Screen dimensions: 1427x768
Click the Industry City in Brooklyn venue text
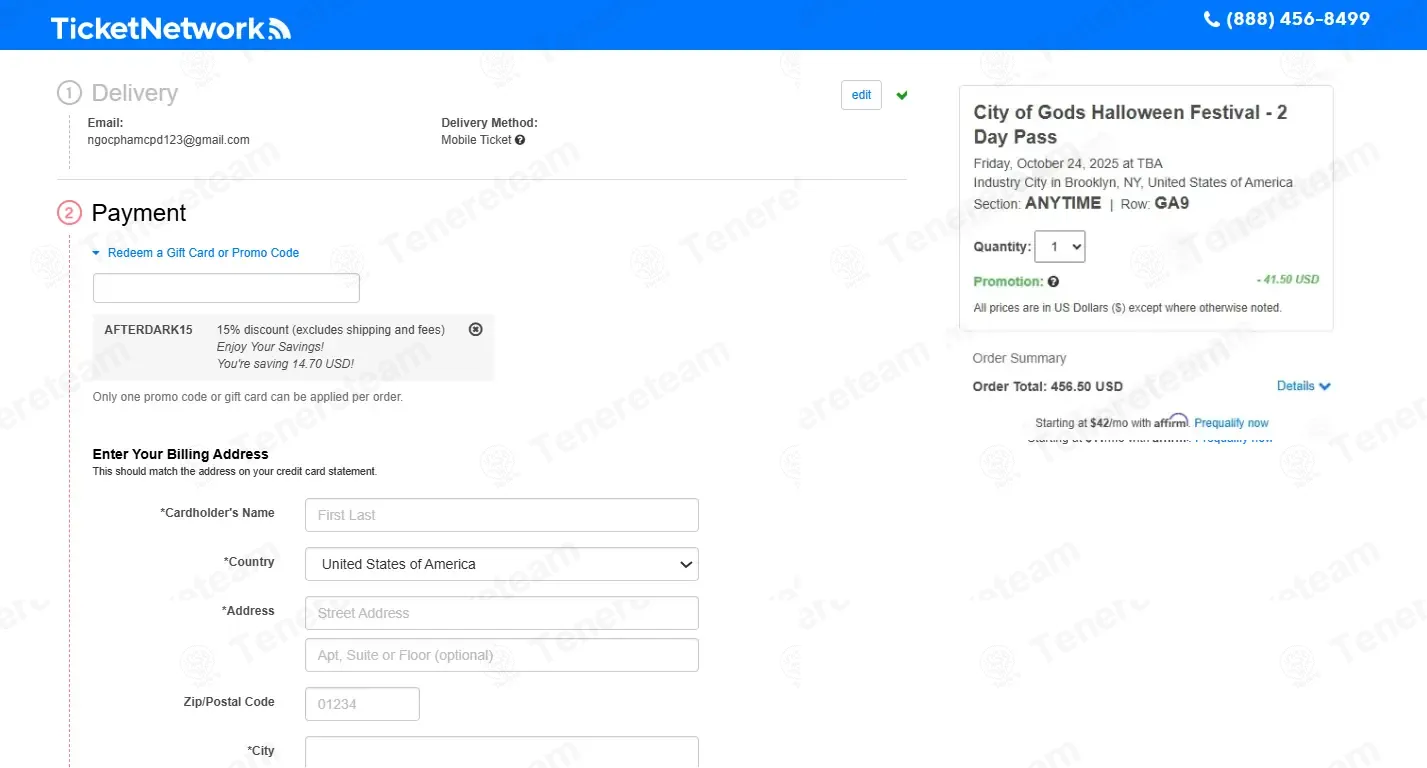click(1133, 182)
